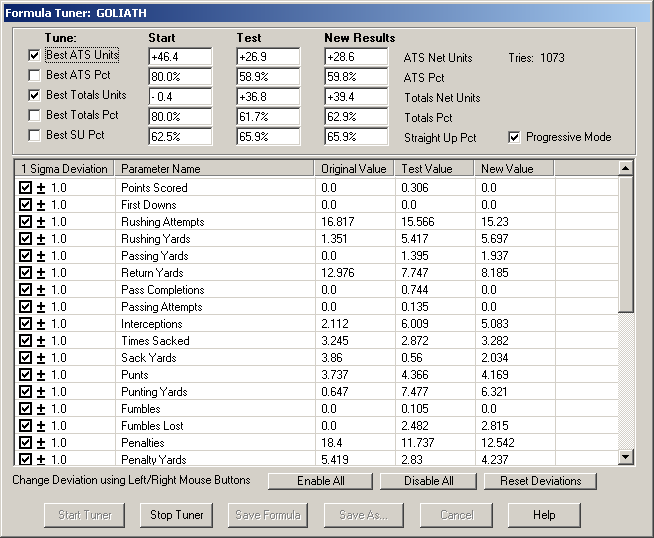Viewport: 654px width, 538px height.
Task: Click the parameter list scrollbar thumb
Action: point(626,244)
